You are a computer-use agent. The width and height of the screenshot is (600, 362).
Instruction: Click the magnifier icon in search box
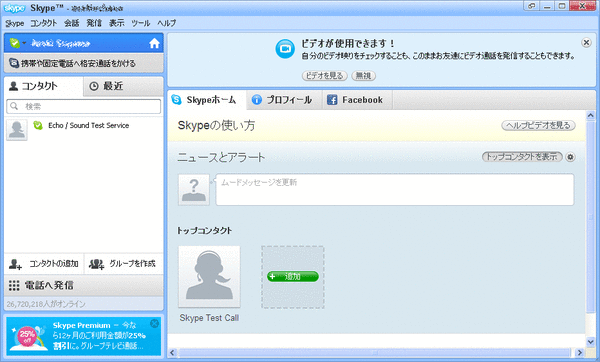click(14, 106)
